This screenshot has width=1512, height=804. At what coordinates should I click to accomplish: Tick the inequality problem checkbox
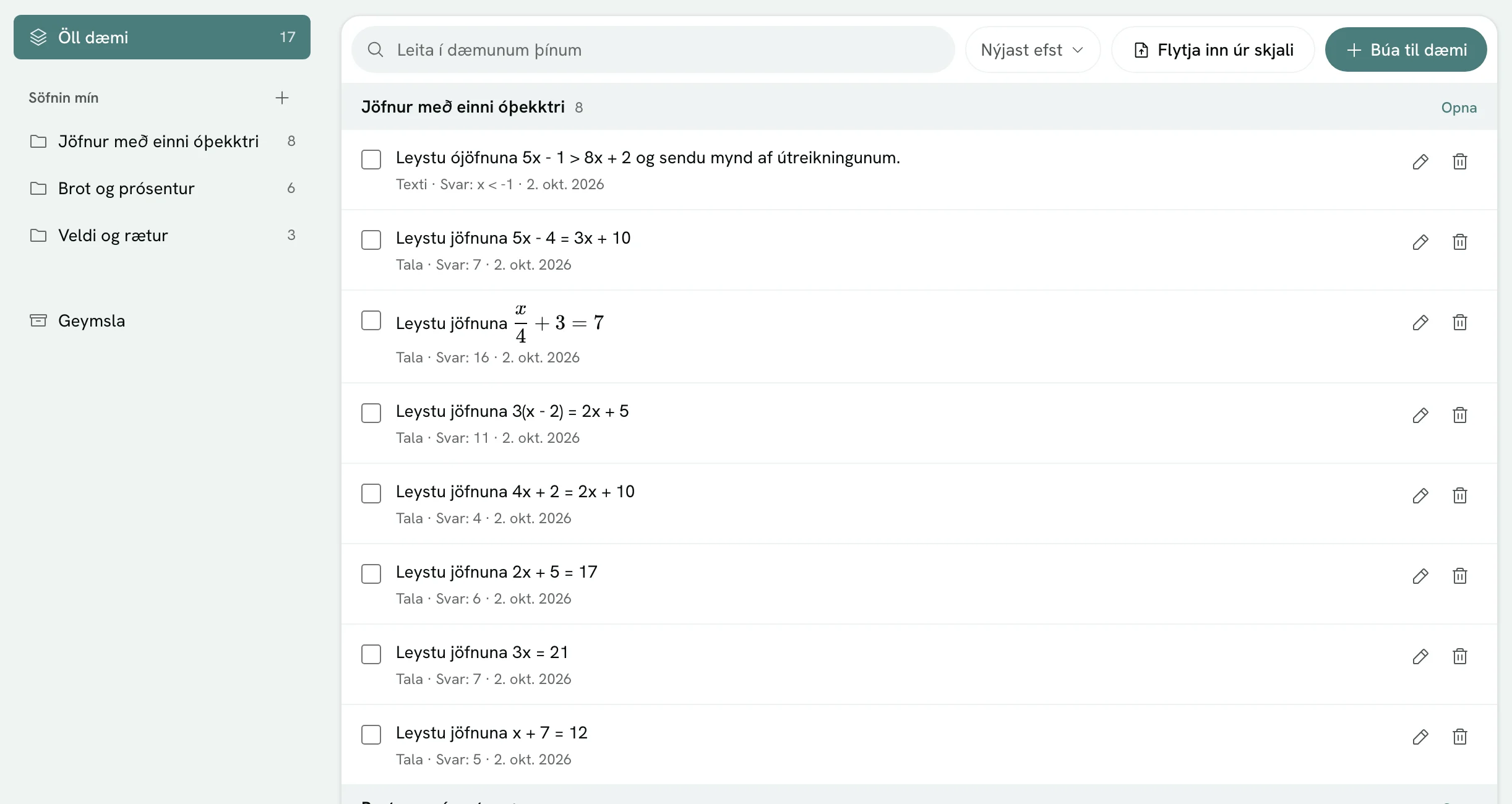pyautogui.click(x=371, y=160)
